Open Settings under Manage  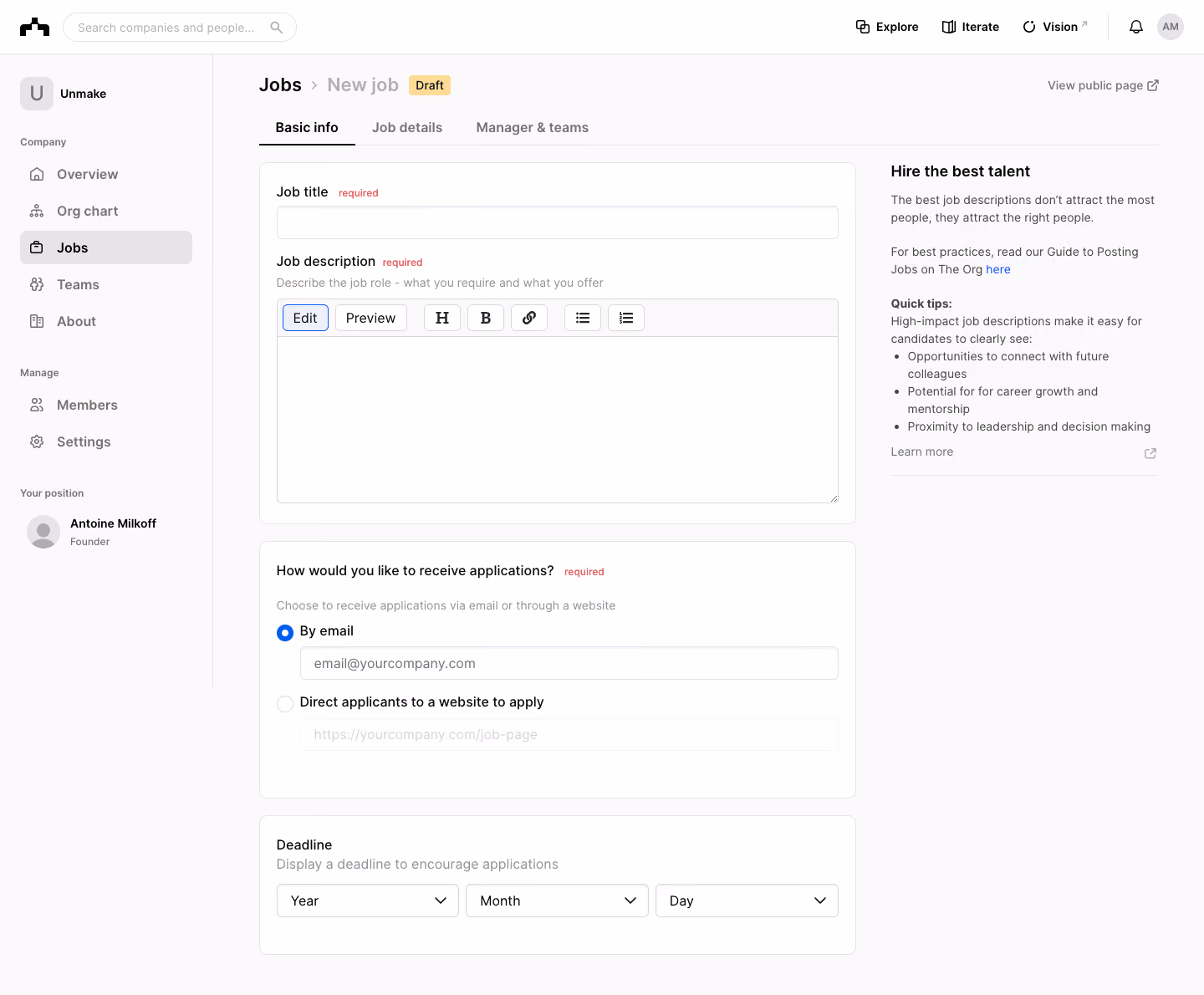(x=106, y=441)
